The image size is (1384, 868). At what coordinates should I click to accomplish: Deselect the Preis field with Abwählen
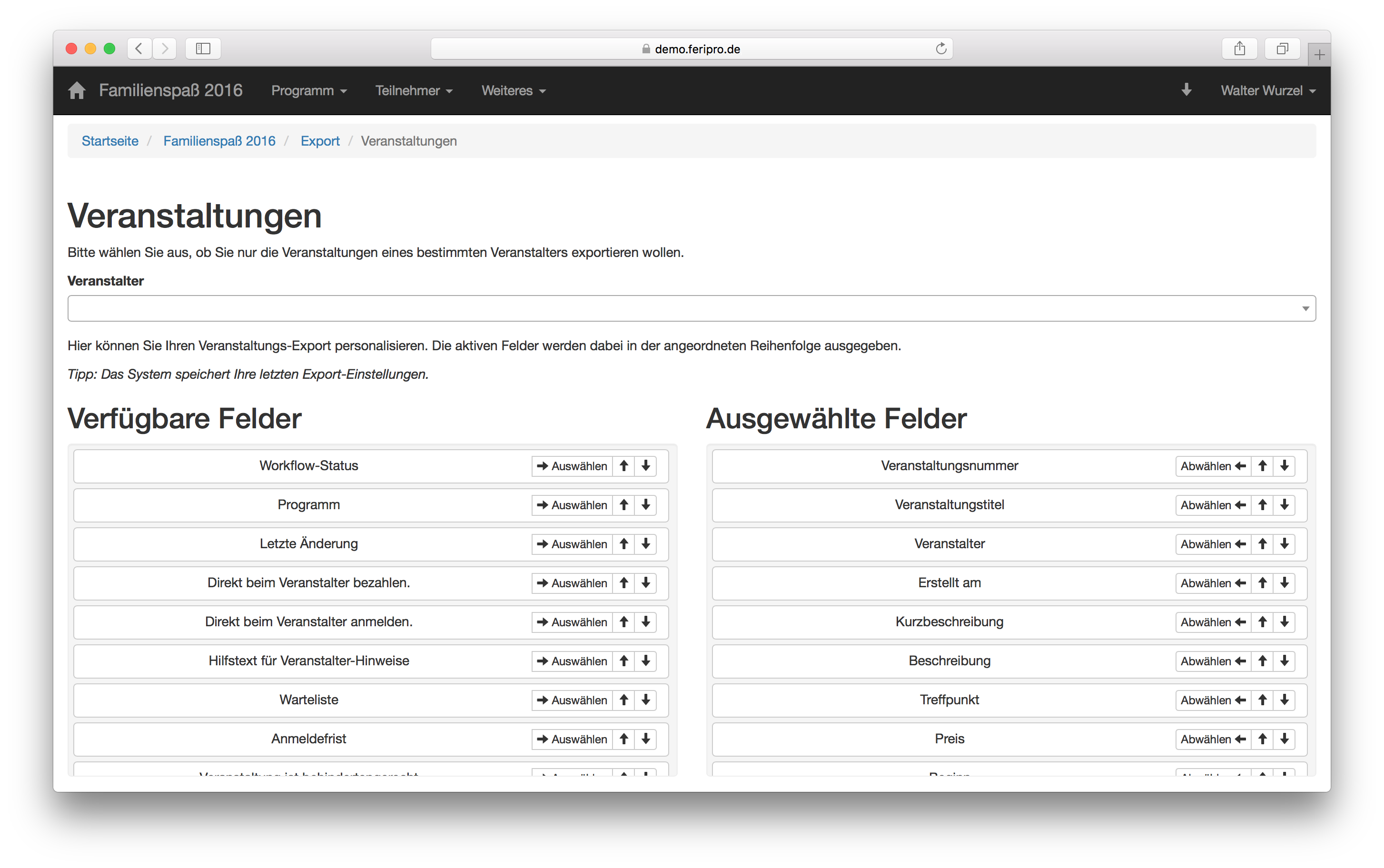[1212, 740]
